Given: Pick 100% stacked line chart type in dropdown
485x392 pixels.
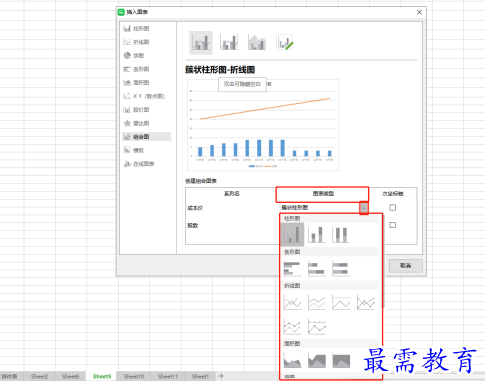Looking at the screenshot, I should [x=341, y=302].
